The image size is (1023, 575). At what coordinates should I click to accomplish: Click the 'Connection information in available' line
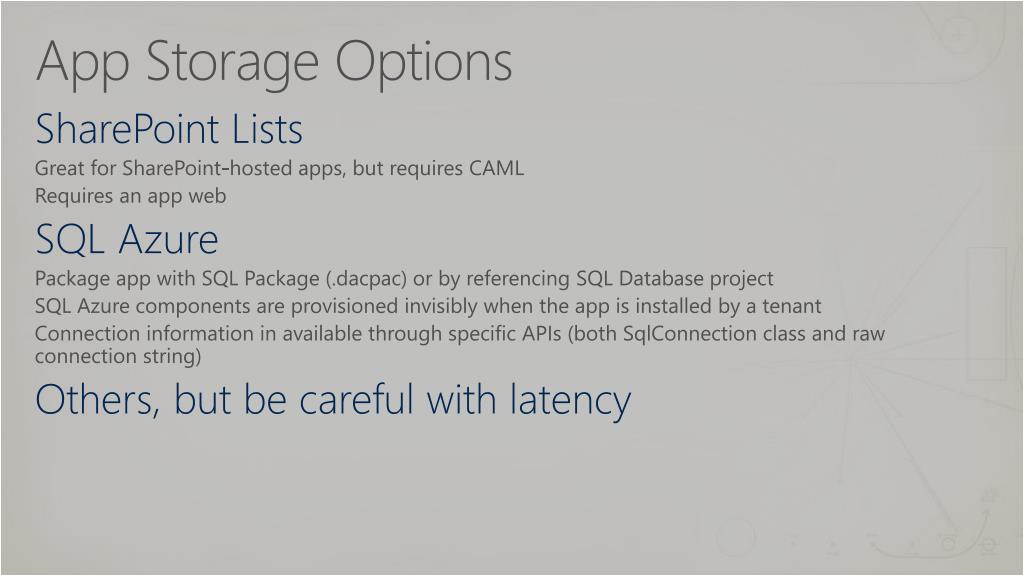pyautogui.click(x=460, y=334)
